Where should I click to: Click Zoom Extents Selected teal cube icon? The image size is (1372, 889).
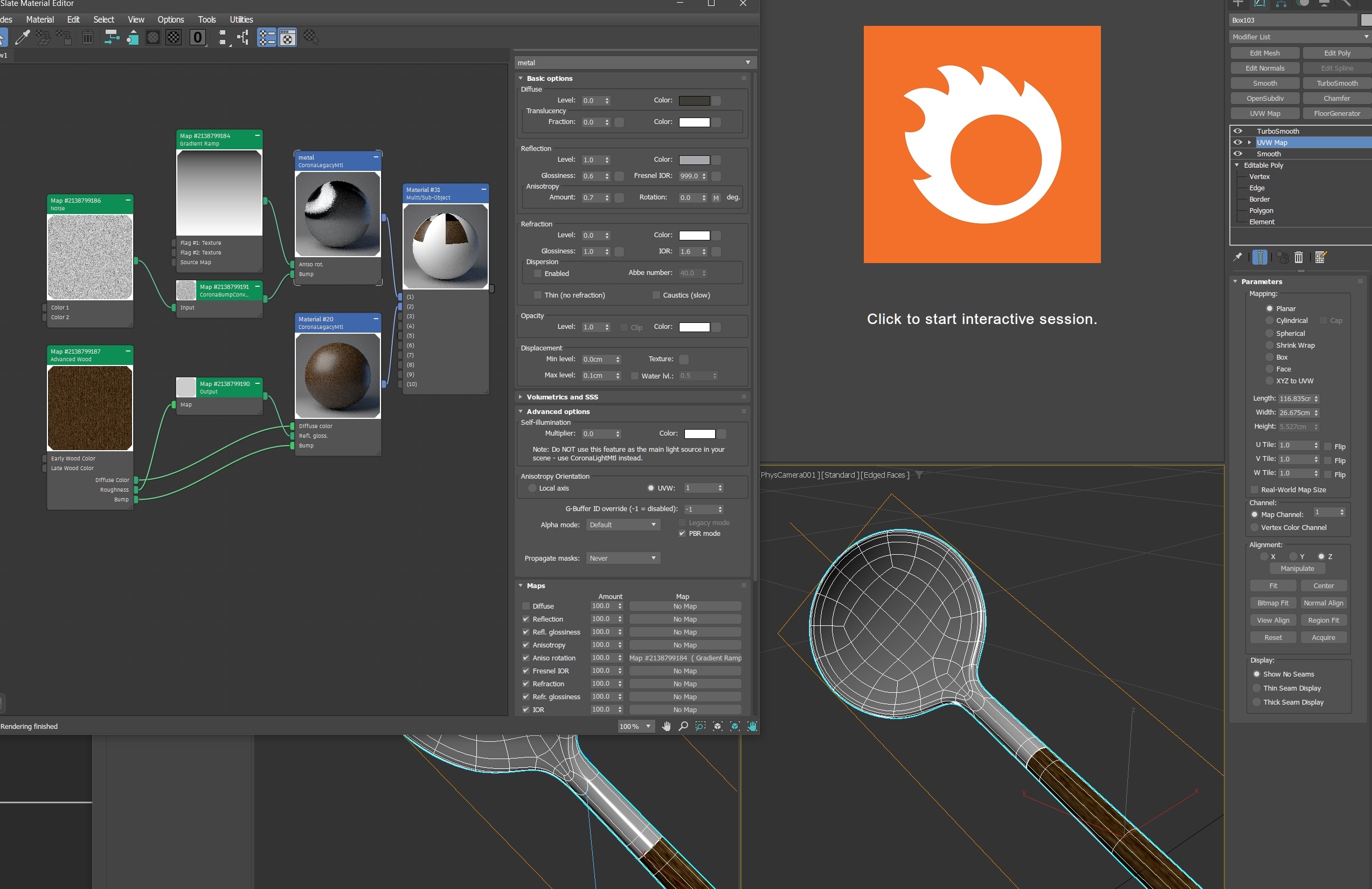click(735, 726)
